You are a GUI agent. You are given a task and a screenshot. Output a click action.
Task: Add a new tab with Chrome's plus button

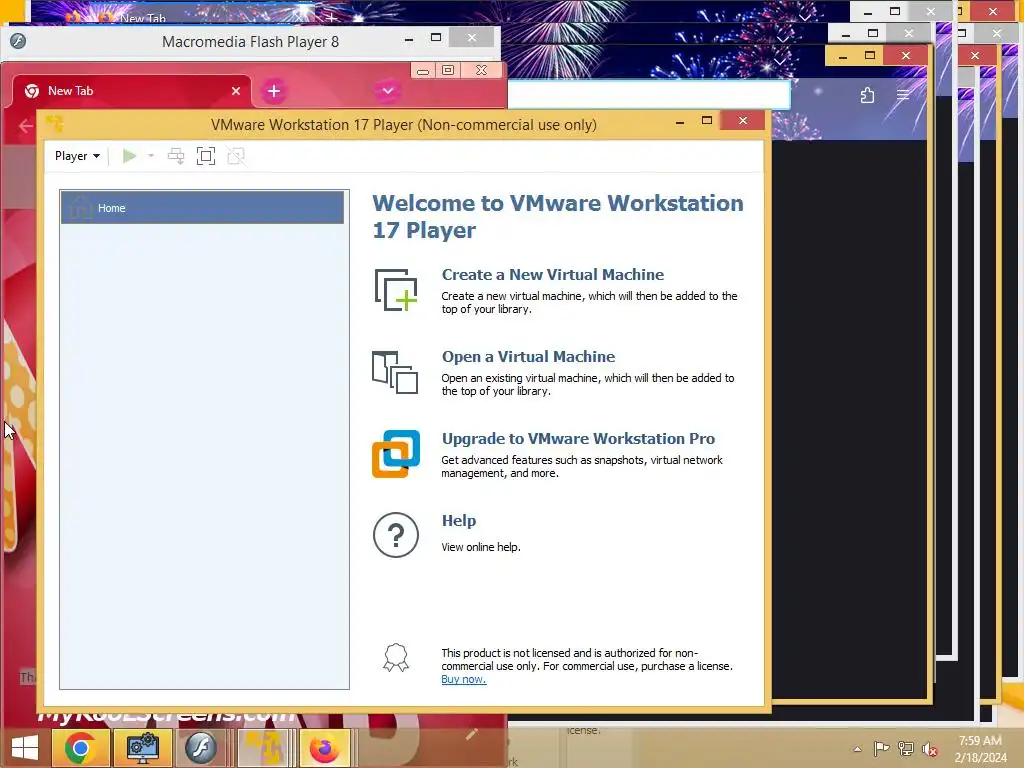pyautogui.click(x=274, y=91)
